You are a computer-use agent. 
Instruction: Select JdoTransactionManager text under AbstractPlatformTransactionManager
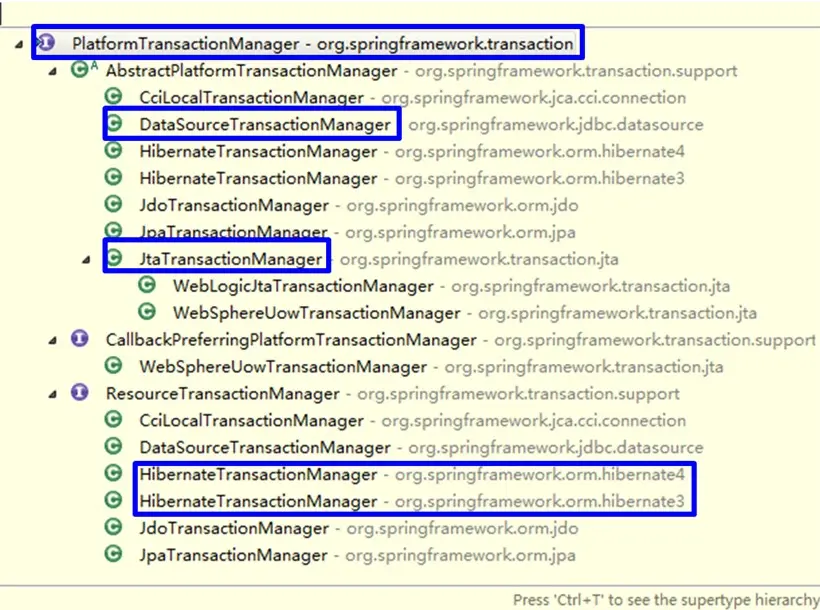point(234,205)
